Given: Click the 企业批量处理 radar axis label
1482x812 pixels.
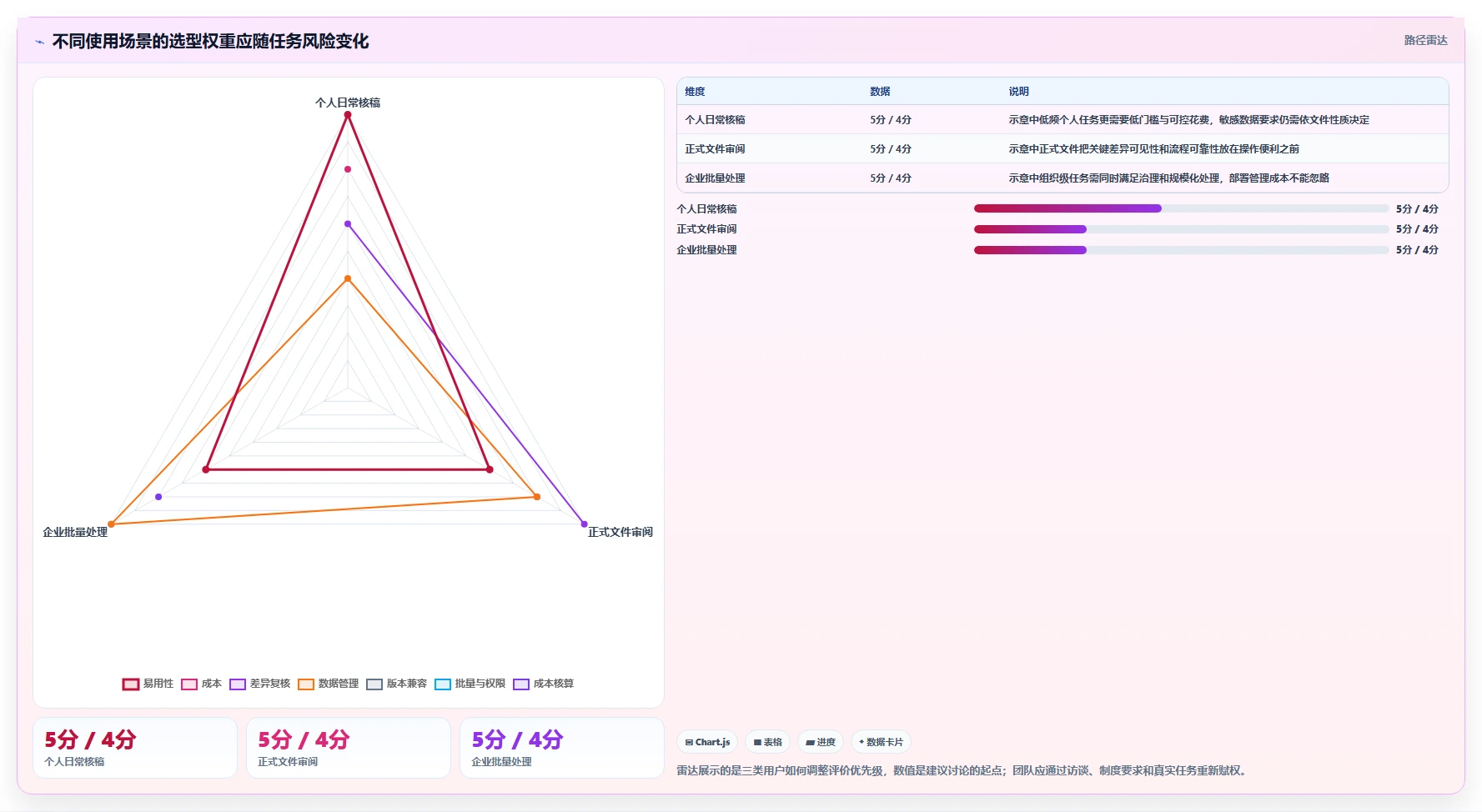Looking at the screenshot, I should [x=75, y=532].
